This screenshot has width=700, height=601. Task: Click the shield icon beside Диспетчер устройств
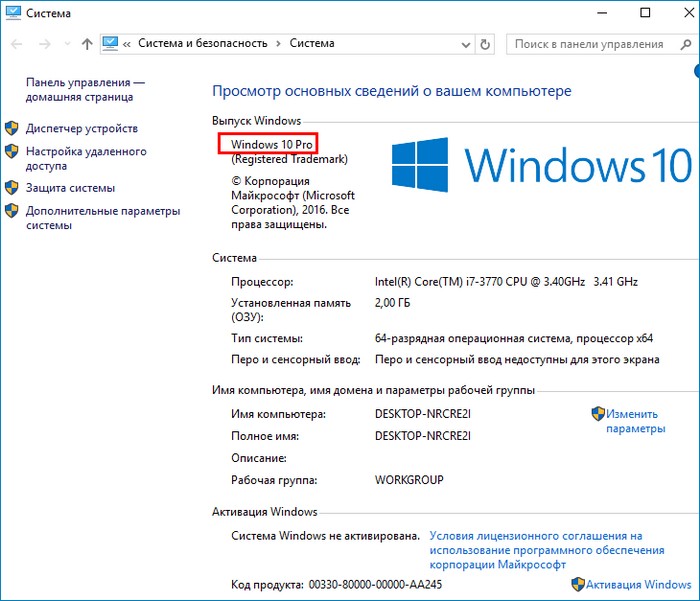pos(12,129)
